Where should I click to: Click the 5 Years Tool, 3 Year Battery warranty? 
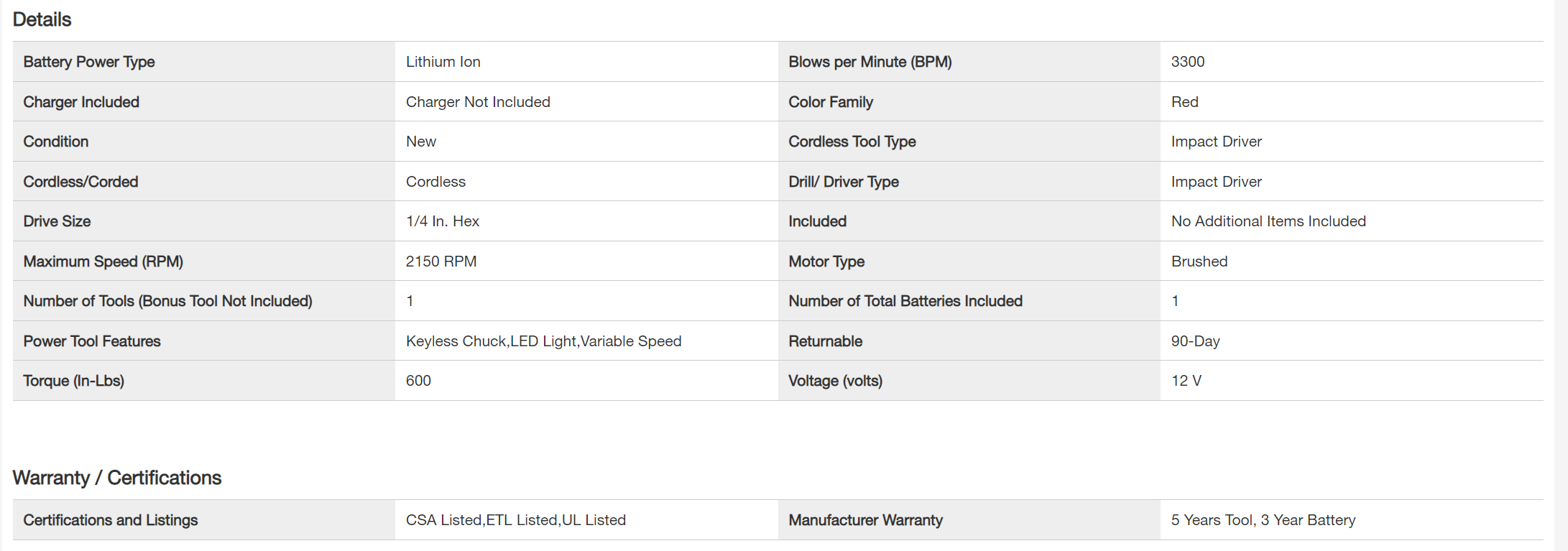pos(1263,520)
